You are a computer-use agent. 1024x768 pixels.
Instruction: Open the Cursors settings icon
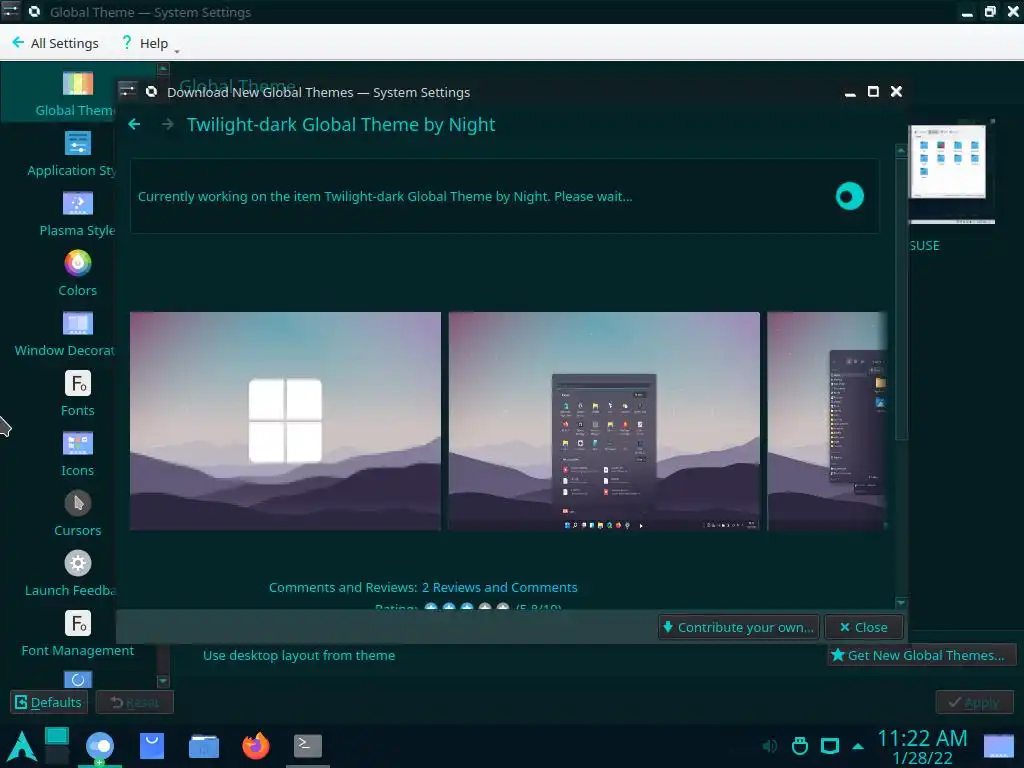78,504
